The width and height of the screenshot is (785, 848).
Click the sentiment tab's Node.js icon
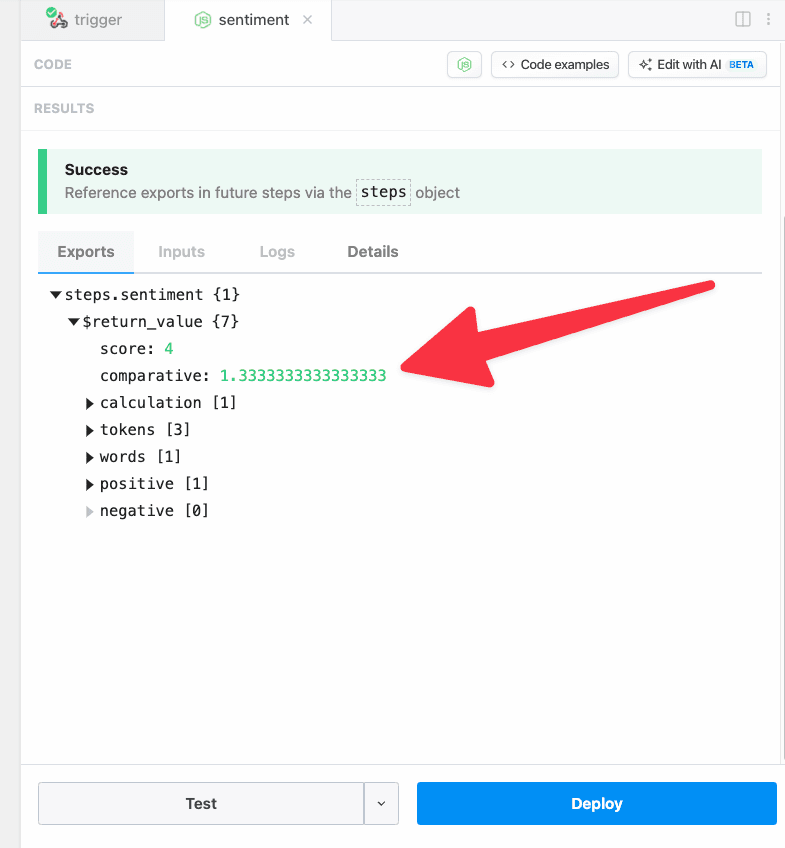coord(203,20)
